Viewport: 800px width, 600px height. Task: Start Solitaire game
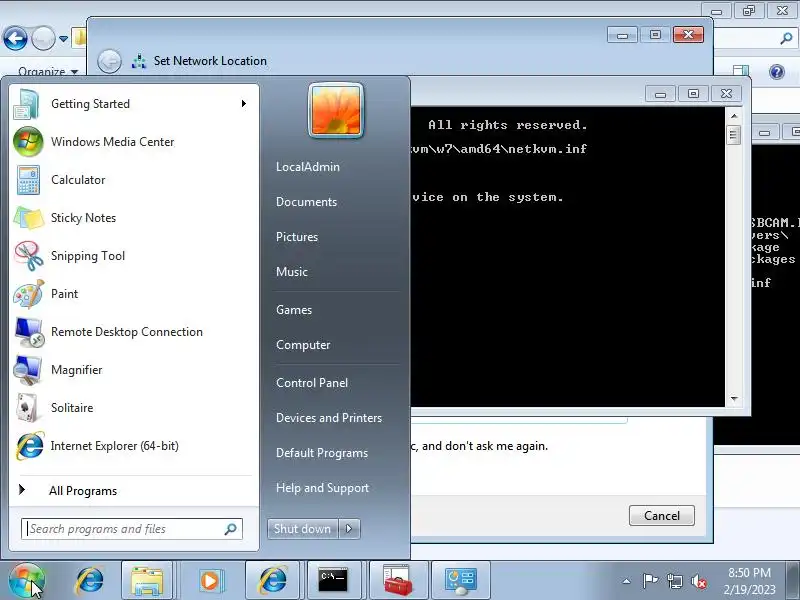click(x=134, y=408)
